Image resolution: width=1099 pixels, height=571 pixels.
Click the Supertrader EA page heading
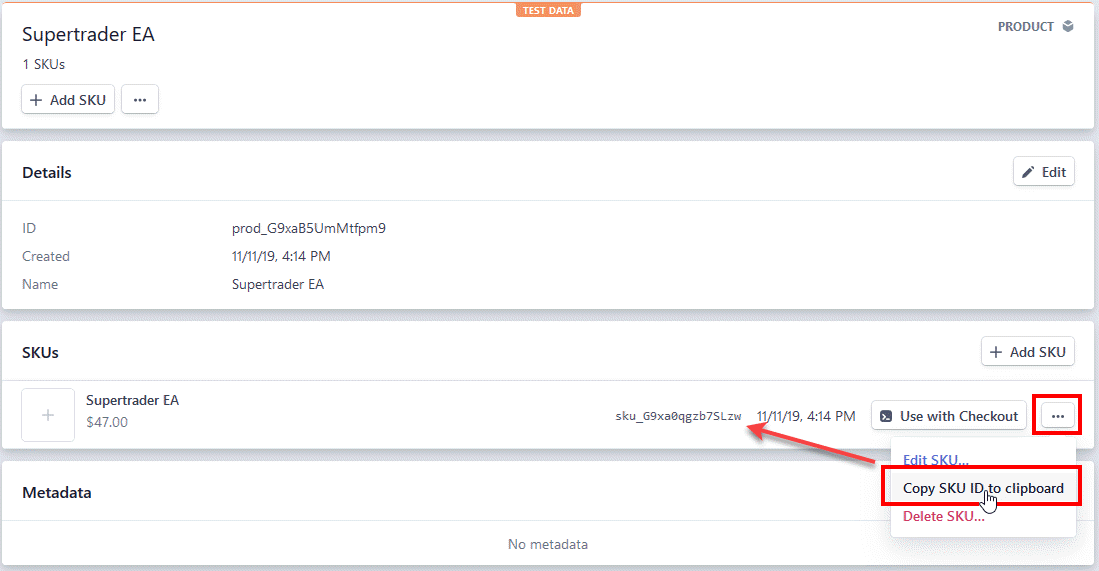88,35
